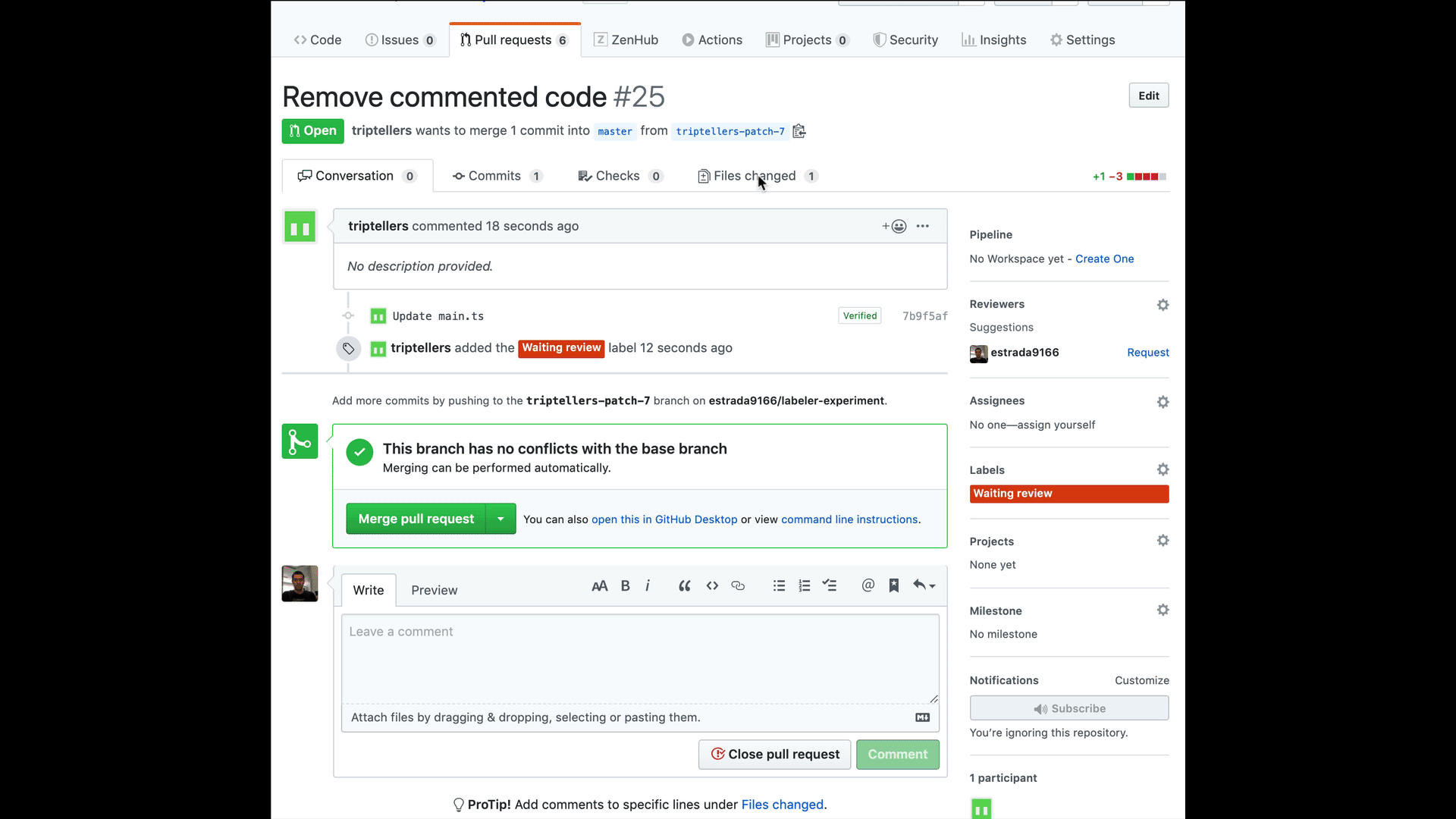Add emoji reaction to triptellers comment

pos(894,226)
